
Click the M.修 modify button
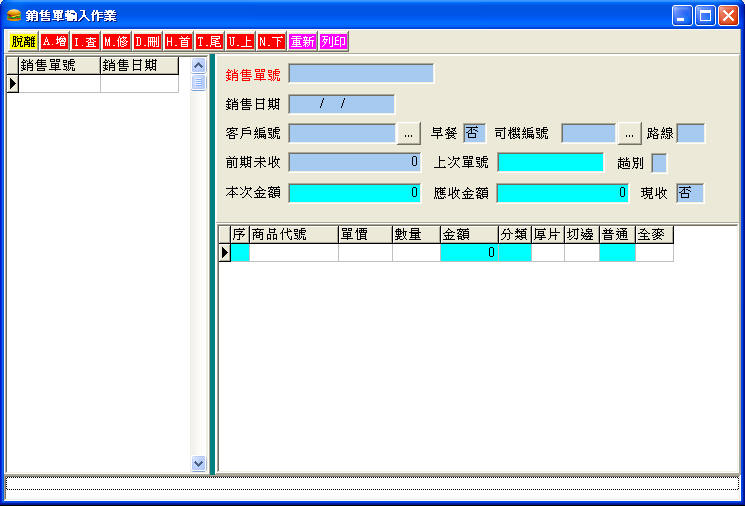pos(116,42)
